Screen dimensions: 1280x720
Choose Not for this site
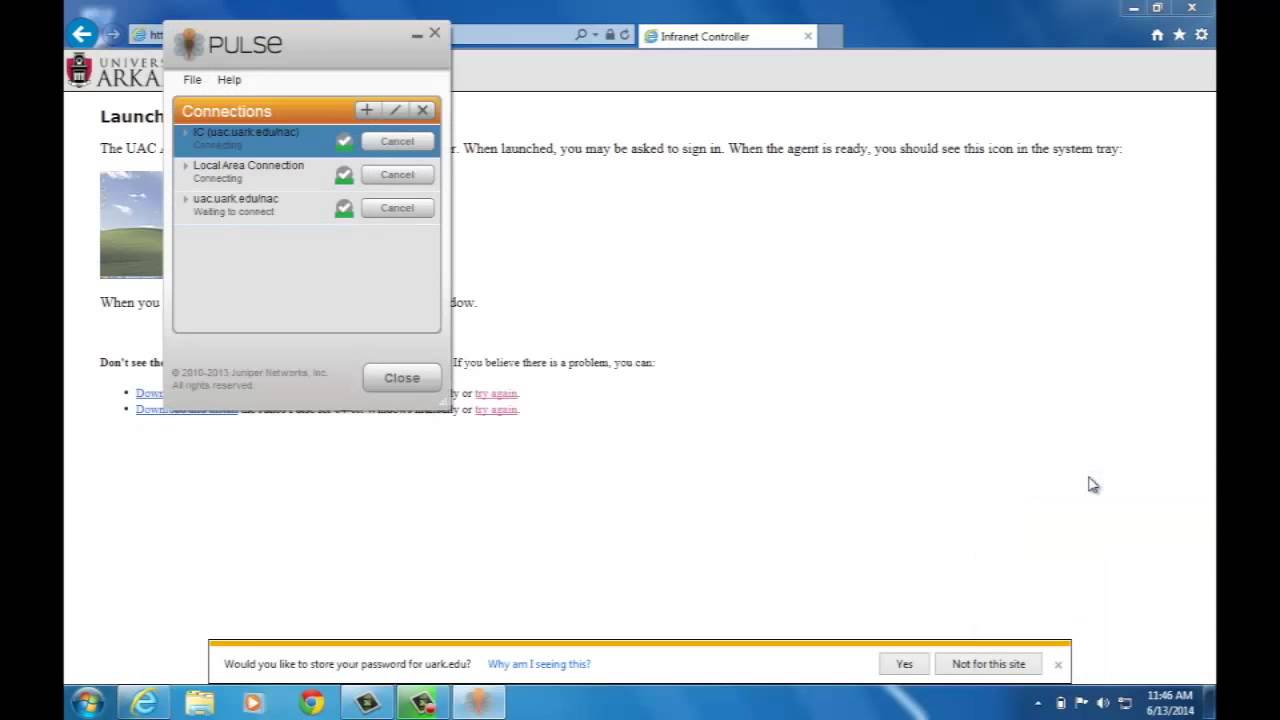988,664
